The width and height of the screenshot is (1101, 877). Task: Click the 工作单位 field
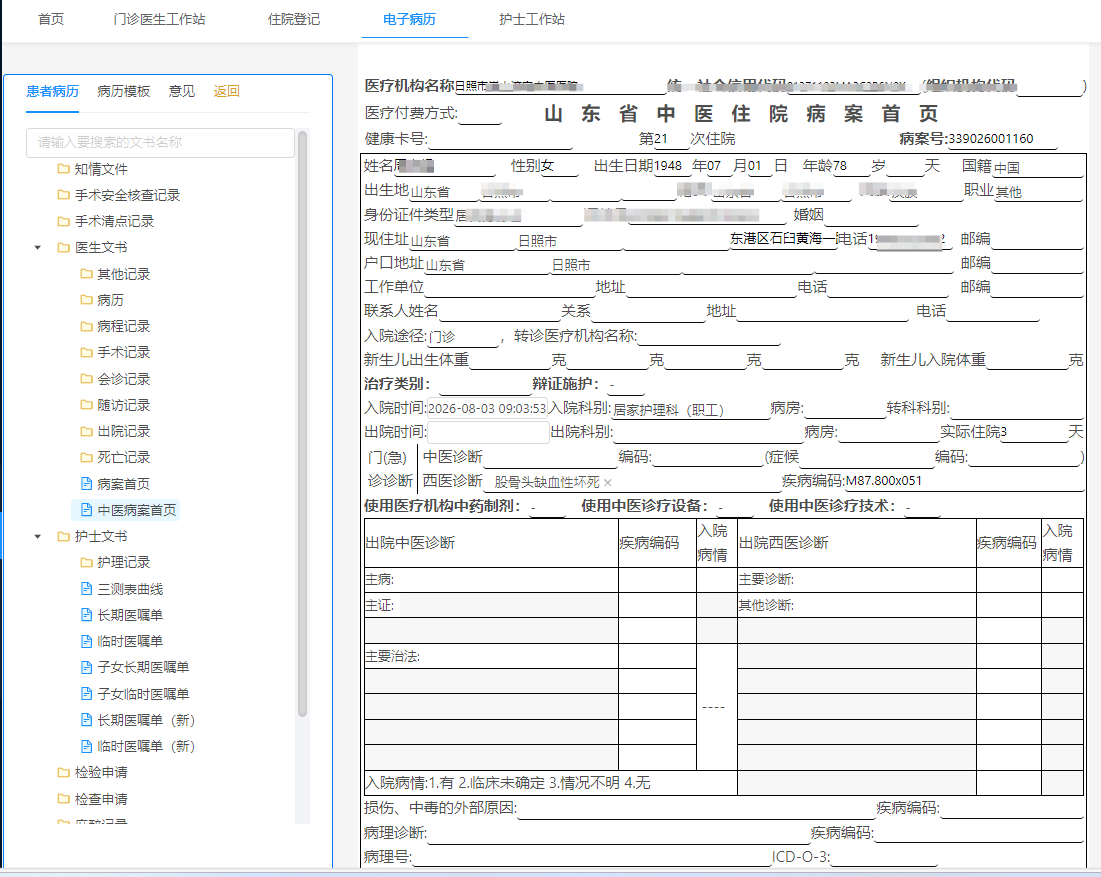coord(509,287)
